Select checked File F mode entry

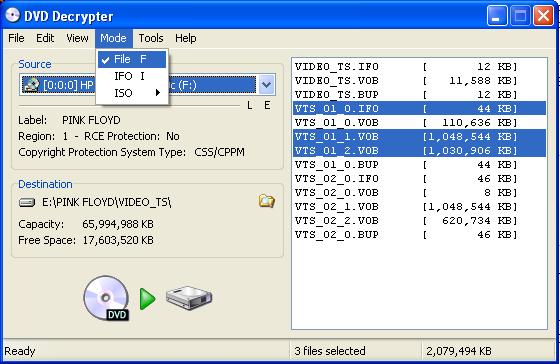(x=132, y=59)
